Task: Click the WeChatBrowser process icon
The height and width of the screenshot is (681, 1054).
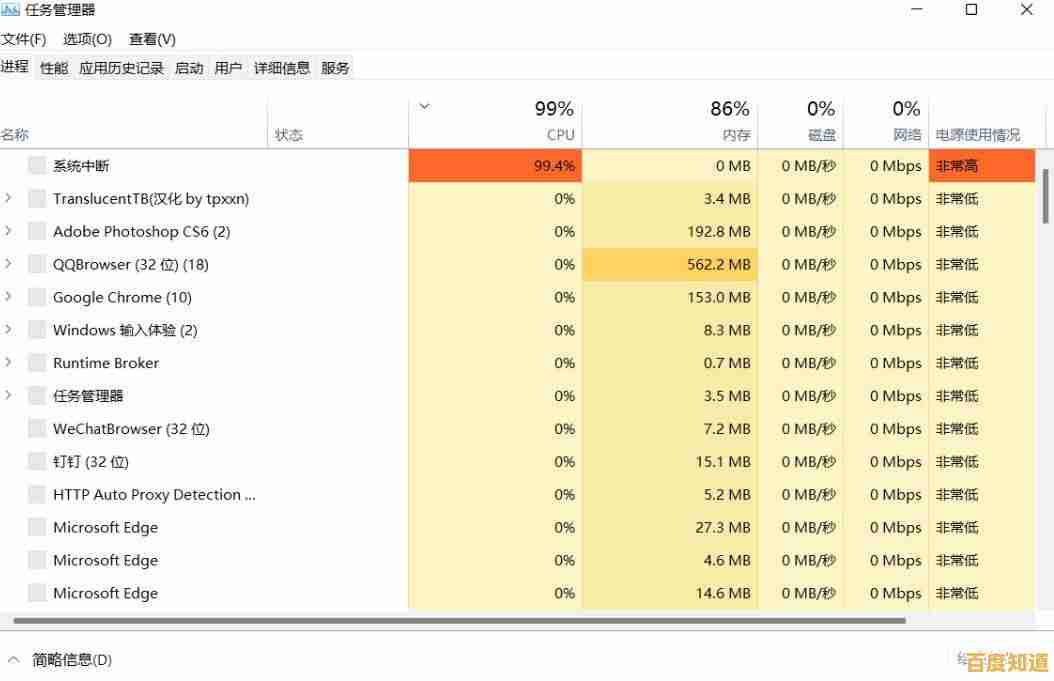Action: (x=36, y=428)
